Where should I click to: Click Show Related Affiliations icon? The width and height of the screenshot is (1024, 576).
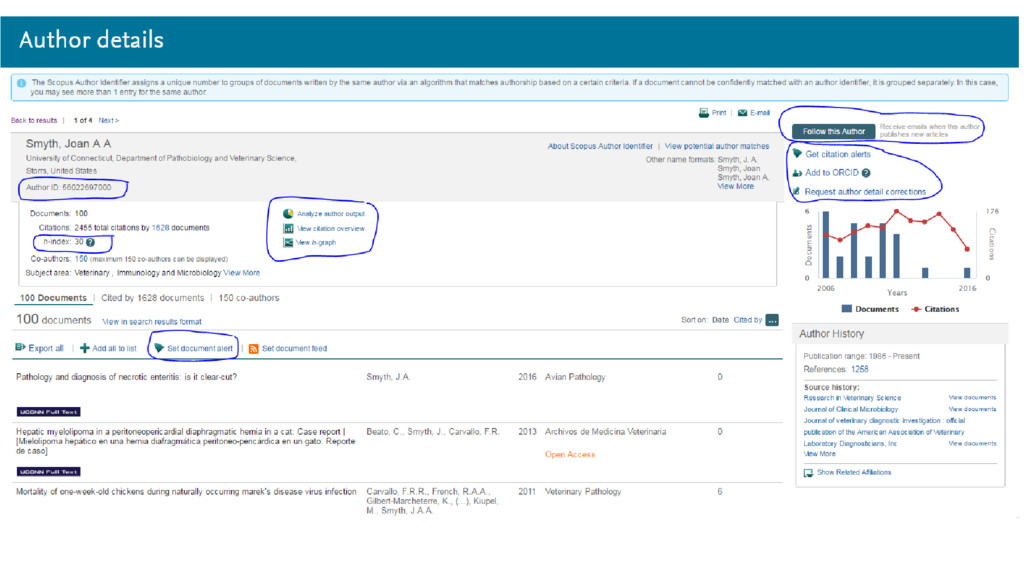(808, 473)
